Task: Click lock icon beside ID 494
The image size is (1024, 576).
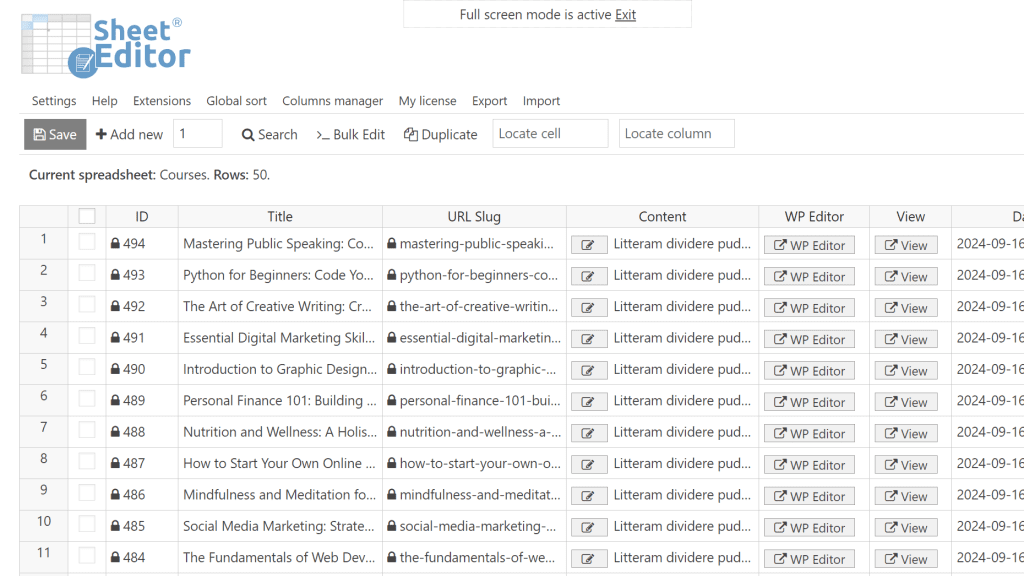Action: [115, 244]
